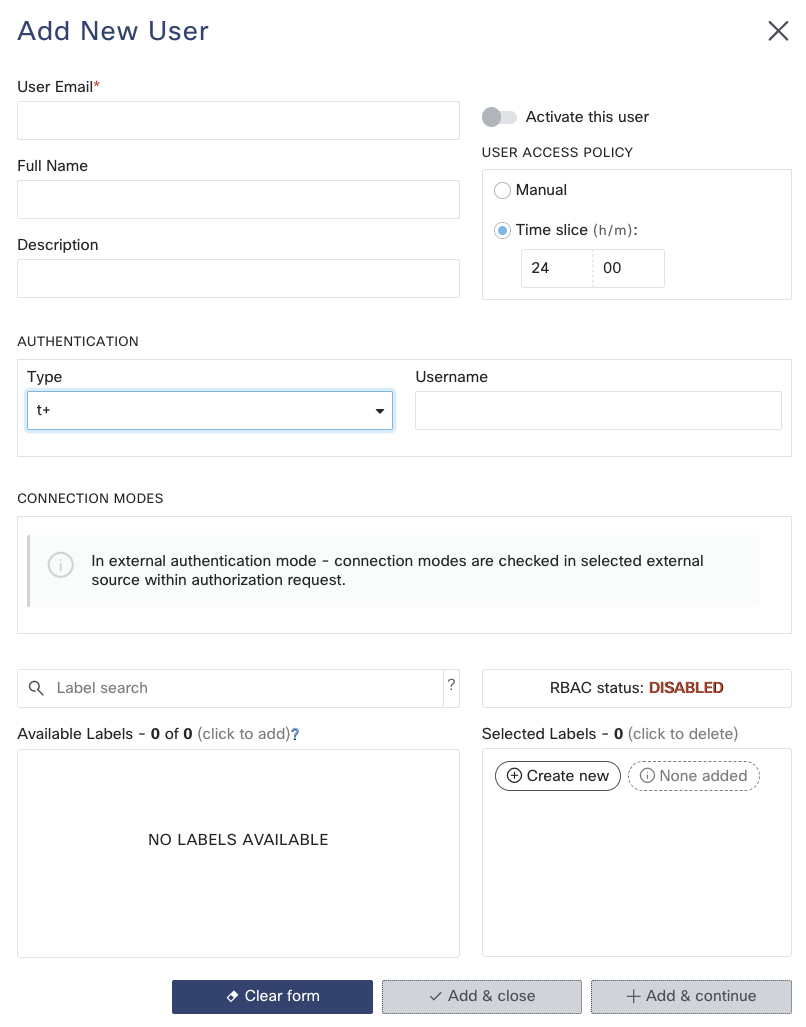806x1027 pixels.
Task: Click the time slice minutes field
Action: (629, 269)
